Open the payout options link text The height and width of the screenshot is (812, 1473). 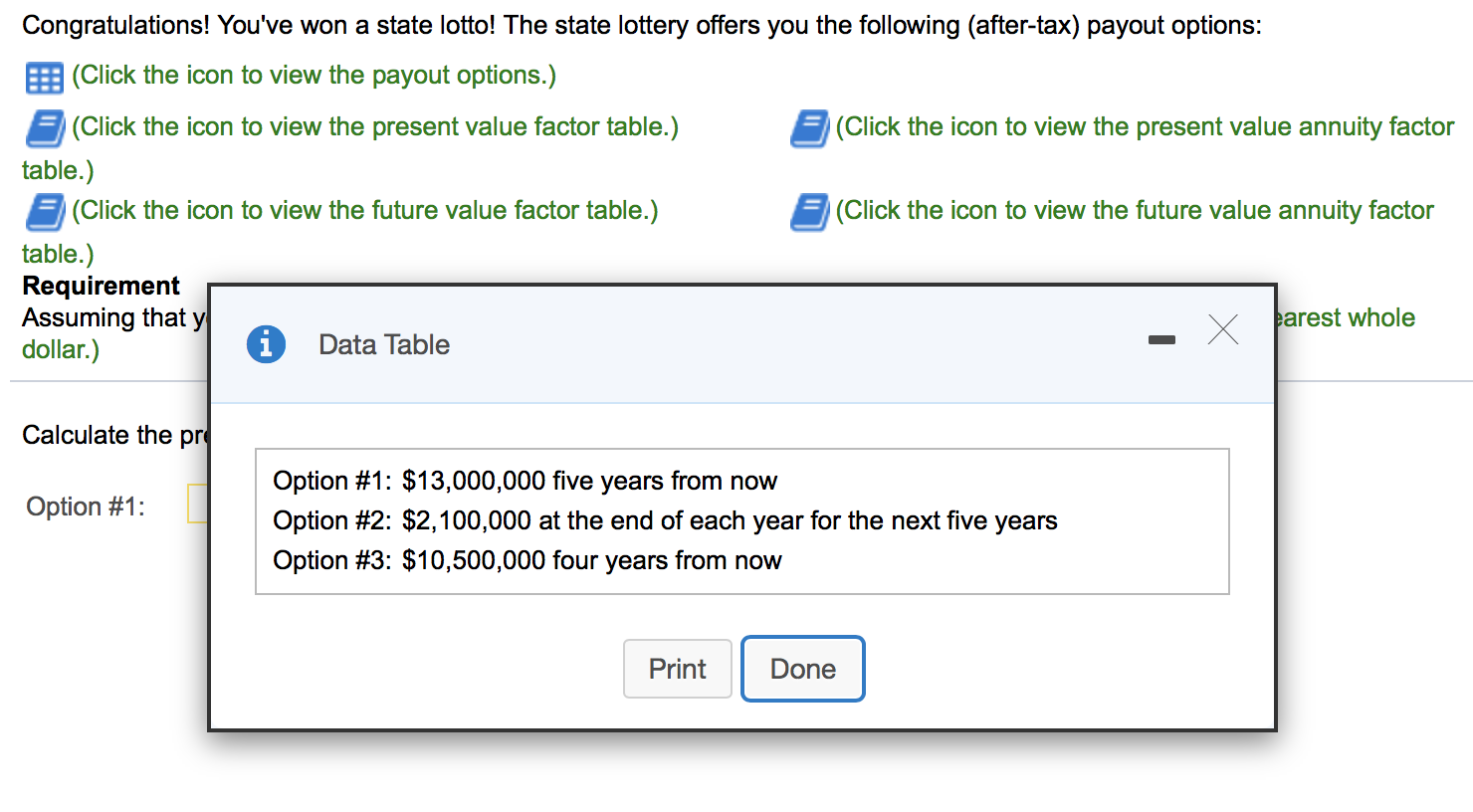pyautogui.click(x=313, y=75)
